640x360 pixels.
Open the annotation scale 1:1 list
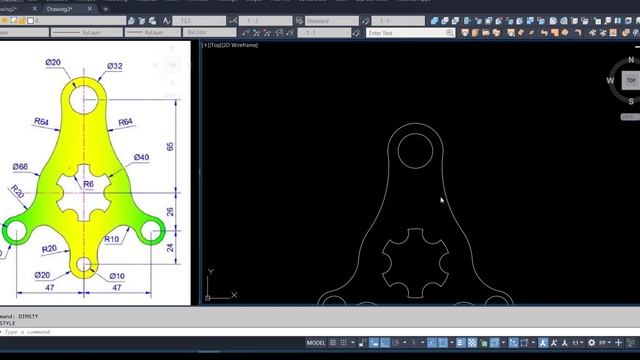(577, 343)
